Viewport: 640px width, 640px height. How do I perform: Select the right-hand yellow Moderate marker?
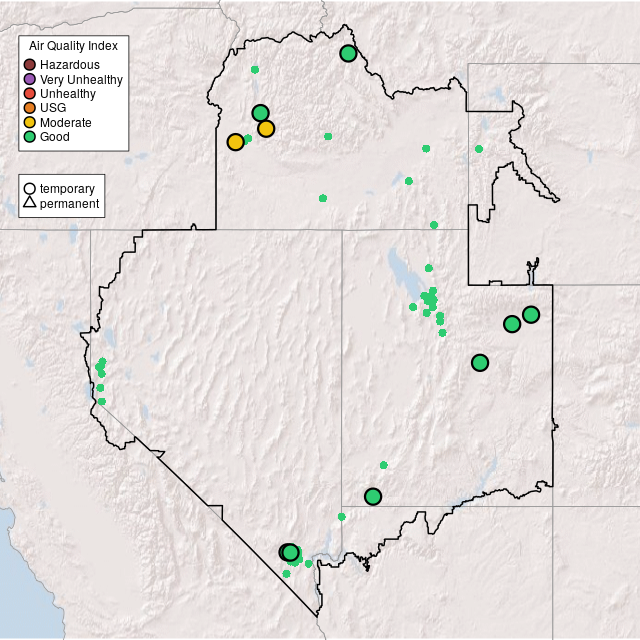pos(266,128)
